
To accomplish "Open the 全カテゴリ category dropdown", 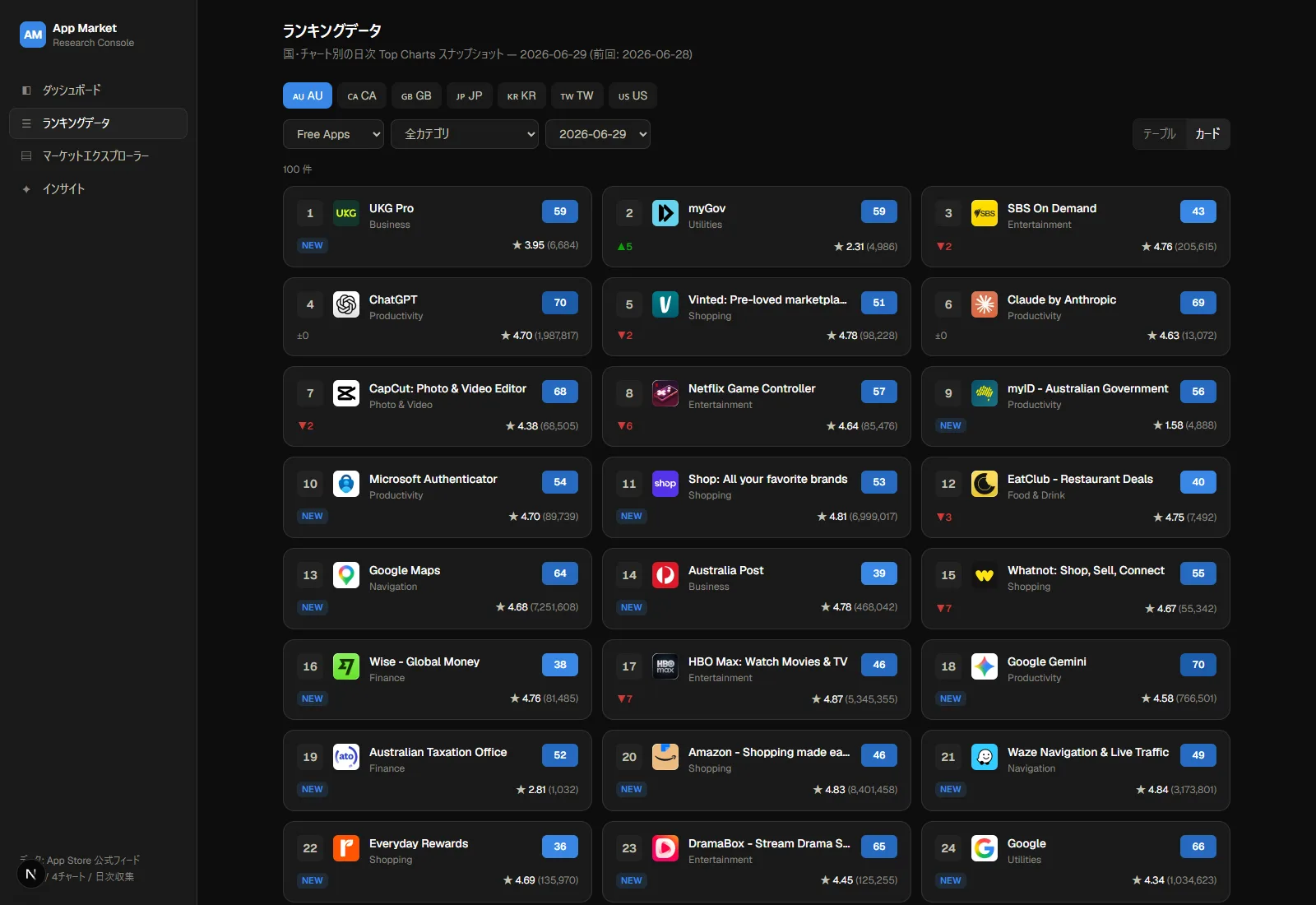I will pyautogui.click(x=465, y=134).
